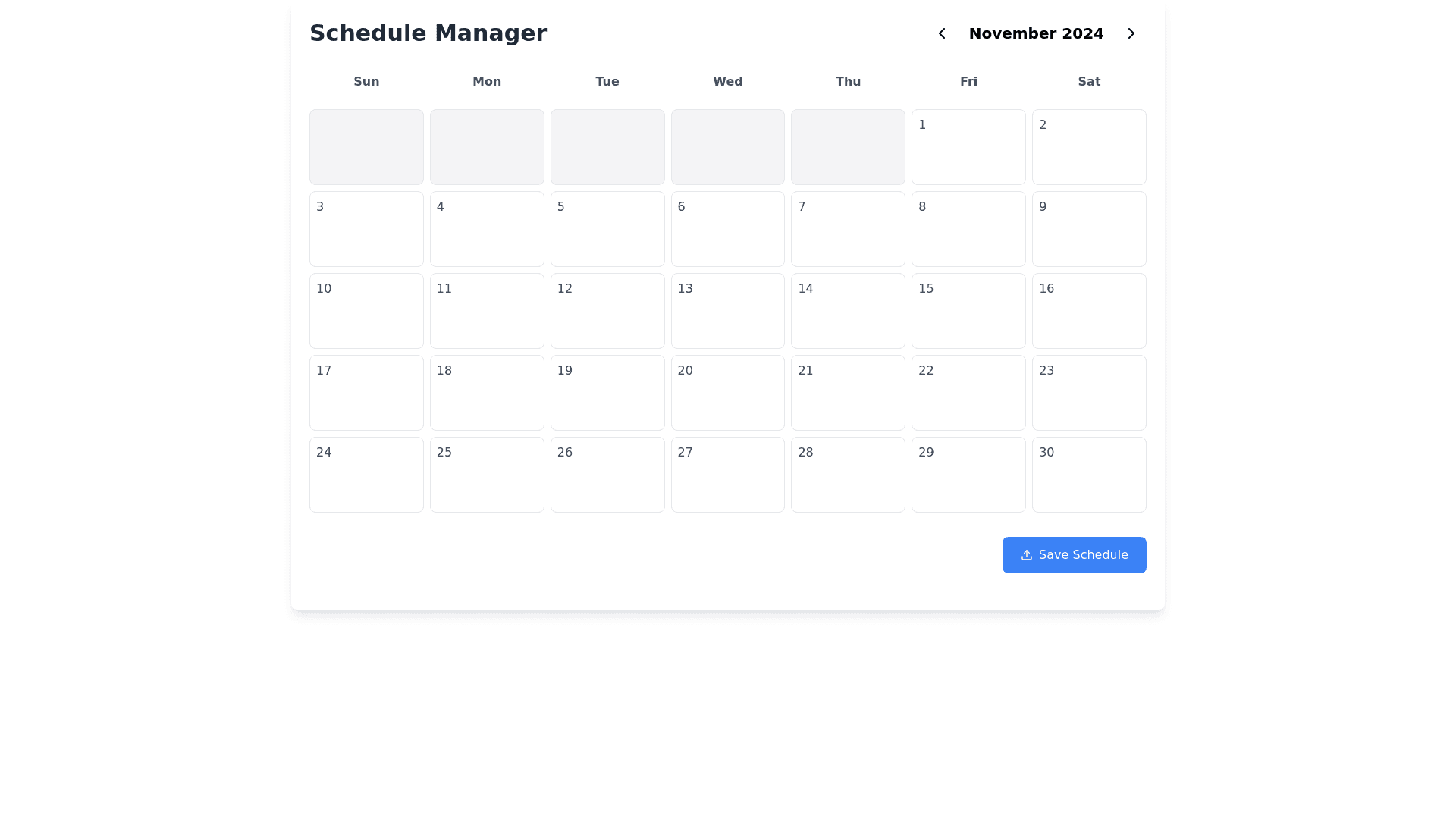The width and height of the screenshot is (1456, 819).
Task: Choose the 9th calendar cell
Action: [1088, 229]
